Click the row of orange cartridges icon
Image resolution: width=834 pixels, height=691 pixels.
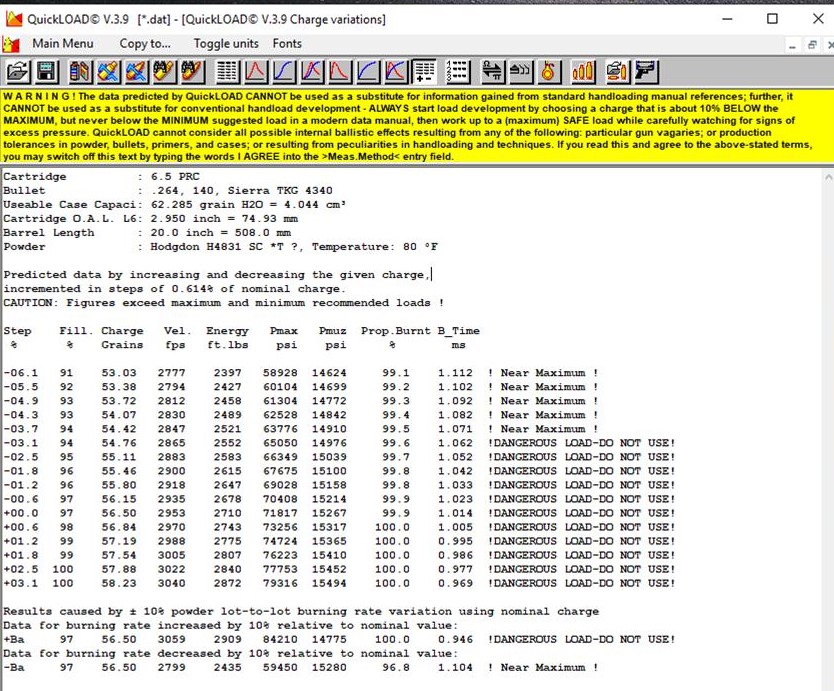tap(583, 71)
